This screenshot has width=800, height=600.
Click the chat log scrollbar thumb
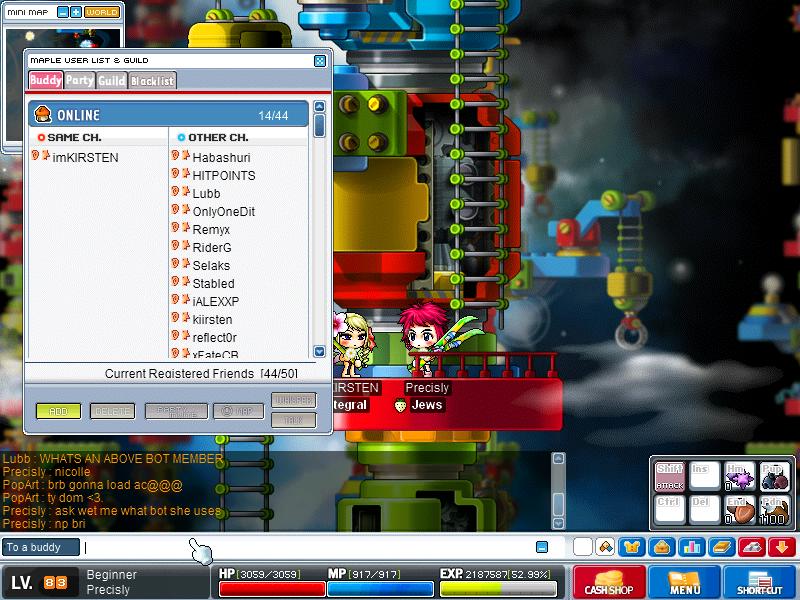559,504
